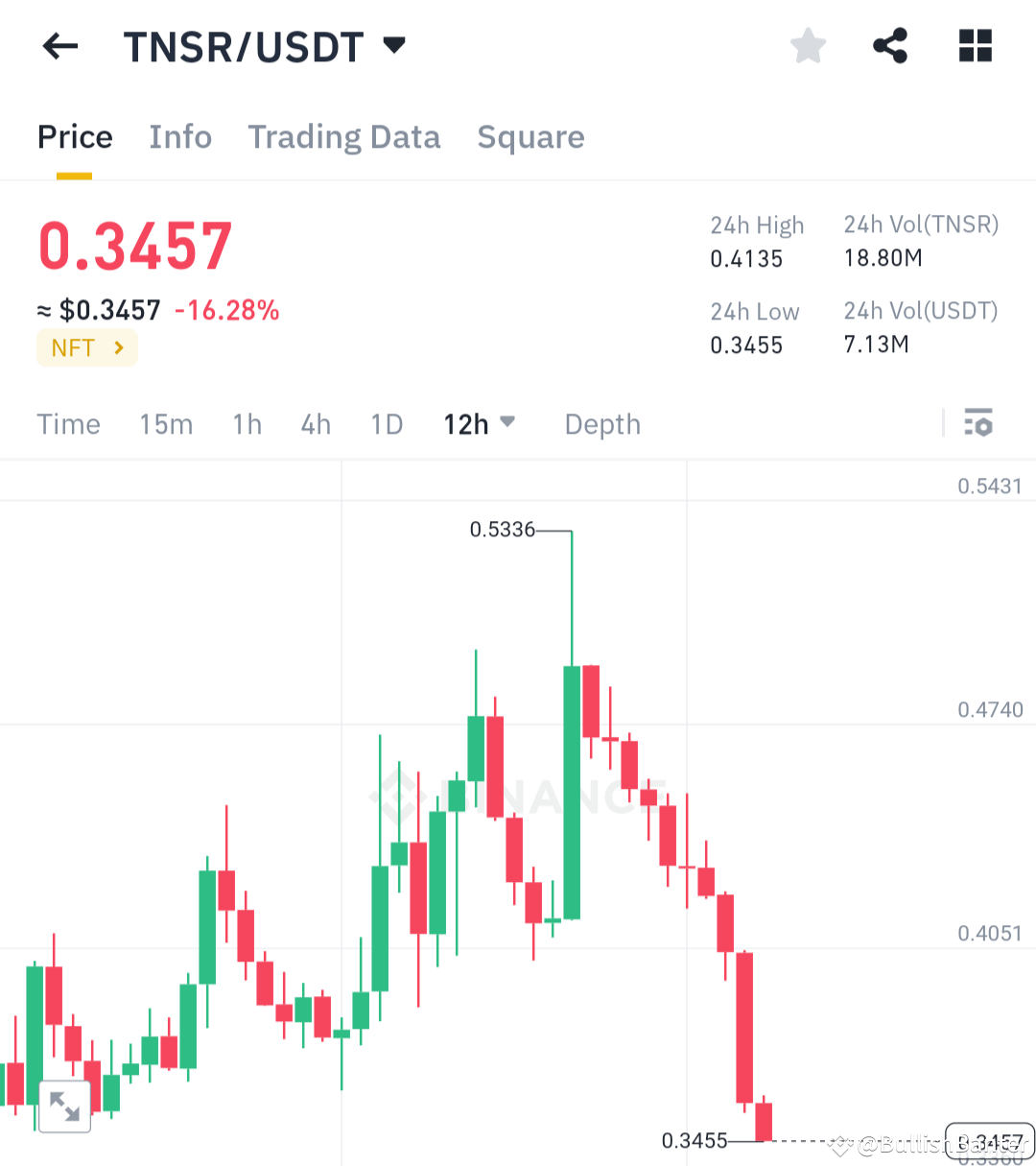Select the Depth chart view
Screen dimensions: 1036x1166
click(x=602, y=423)
